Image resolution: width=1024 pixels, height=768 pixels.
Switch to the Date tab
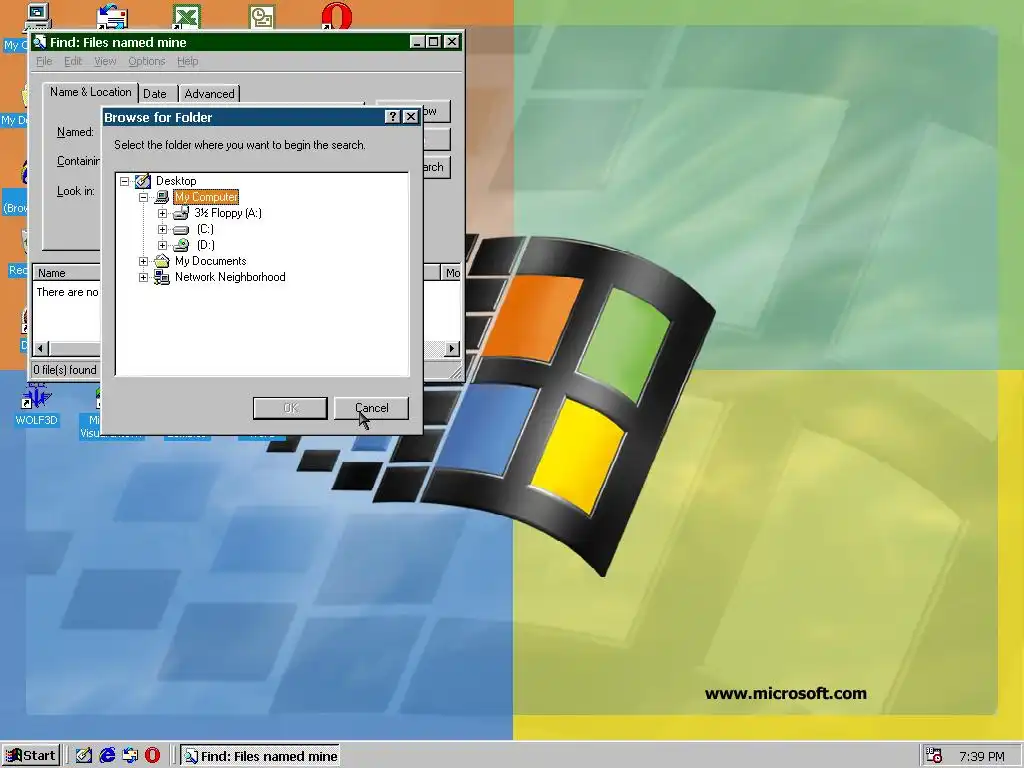click(x=155, y=94)
